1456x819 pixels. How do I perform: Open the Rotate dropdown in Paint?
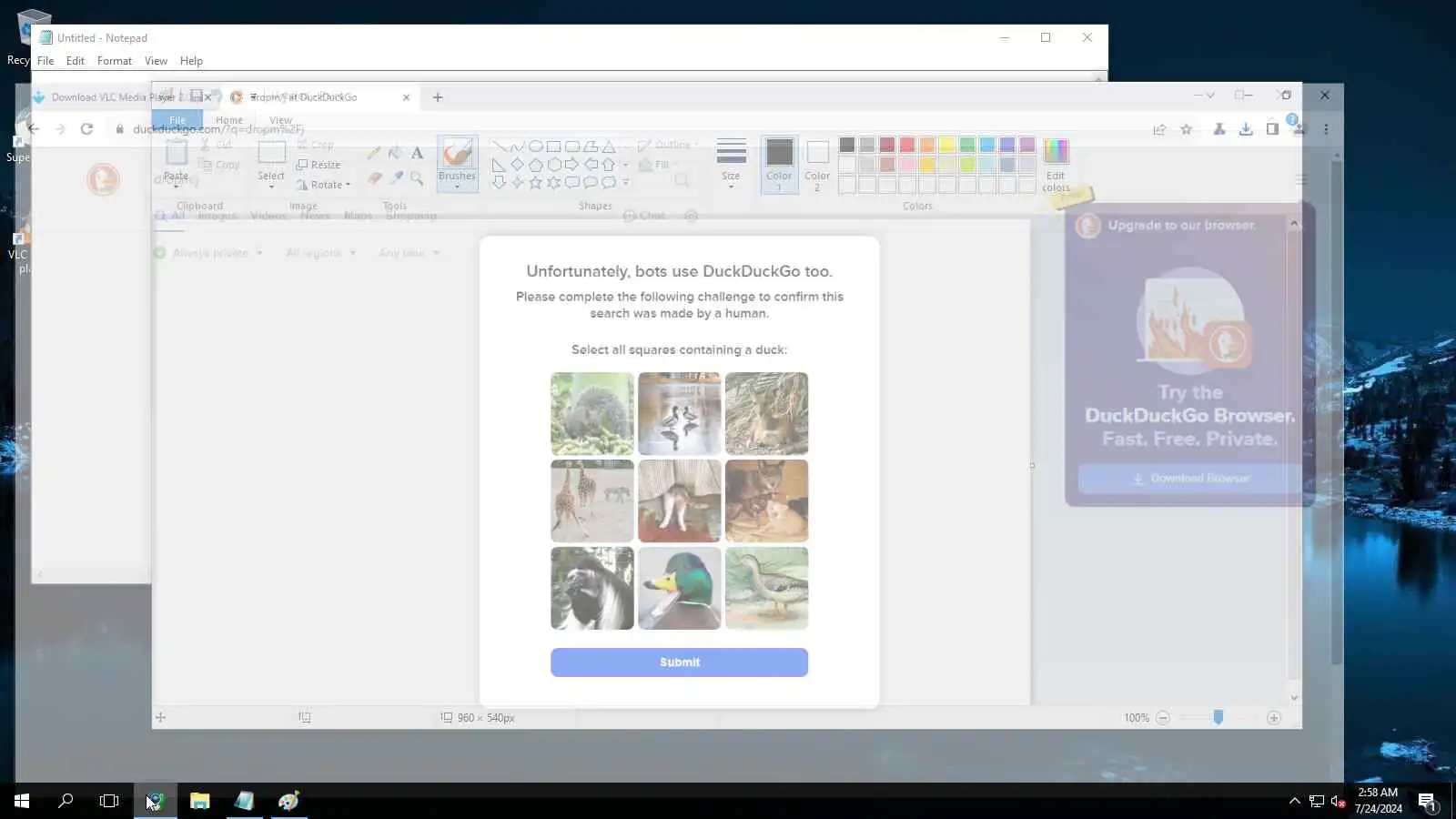pyautogui.click(x=324, y=185)
